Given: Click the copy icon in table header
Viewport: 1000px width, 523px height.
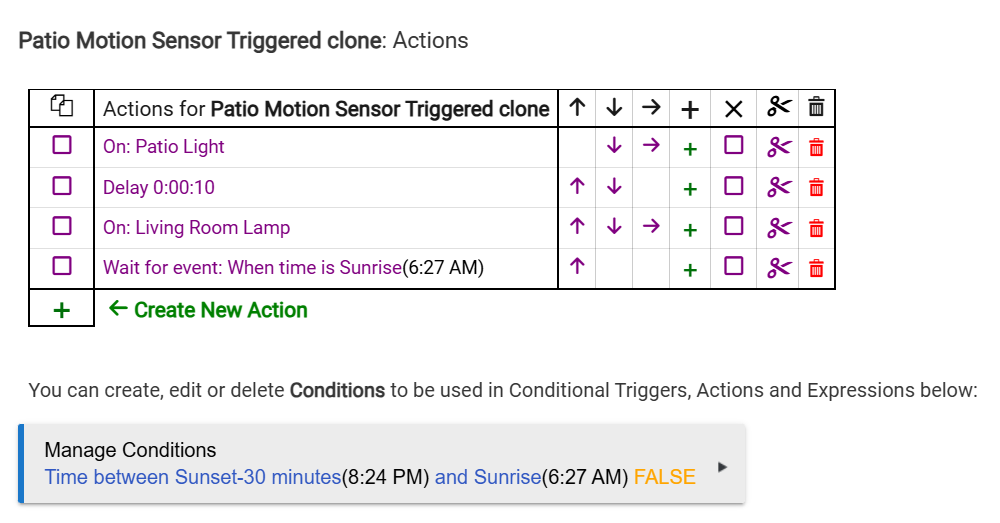Looking at the screenshot, I should pos(62,107).
